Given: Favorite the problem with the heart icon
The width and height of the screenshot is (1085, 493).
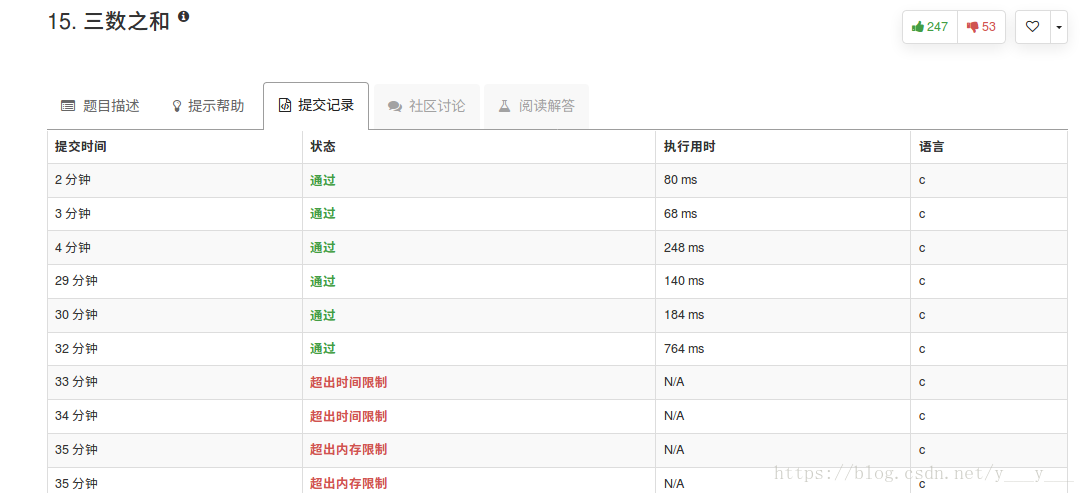Looking at the screenshot, I should (x=1032, y=27).
